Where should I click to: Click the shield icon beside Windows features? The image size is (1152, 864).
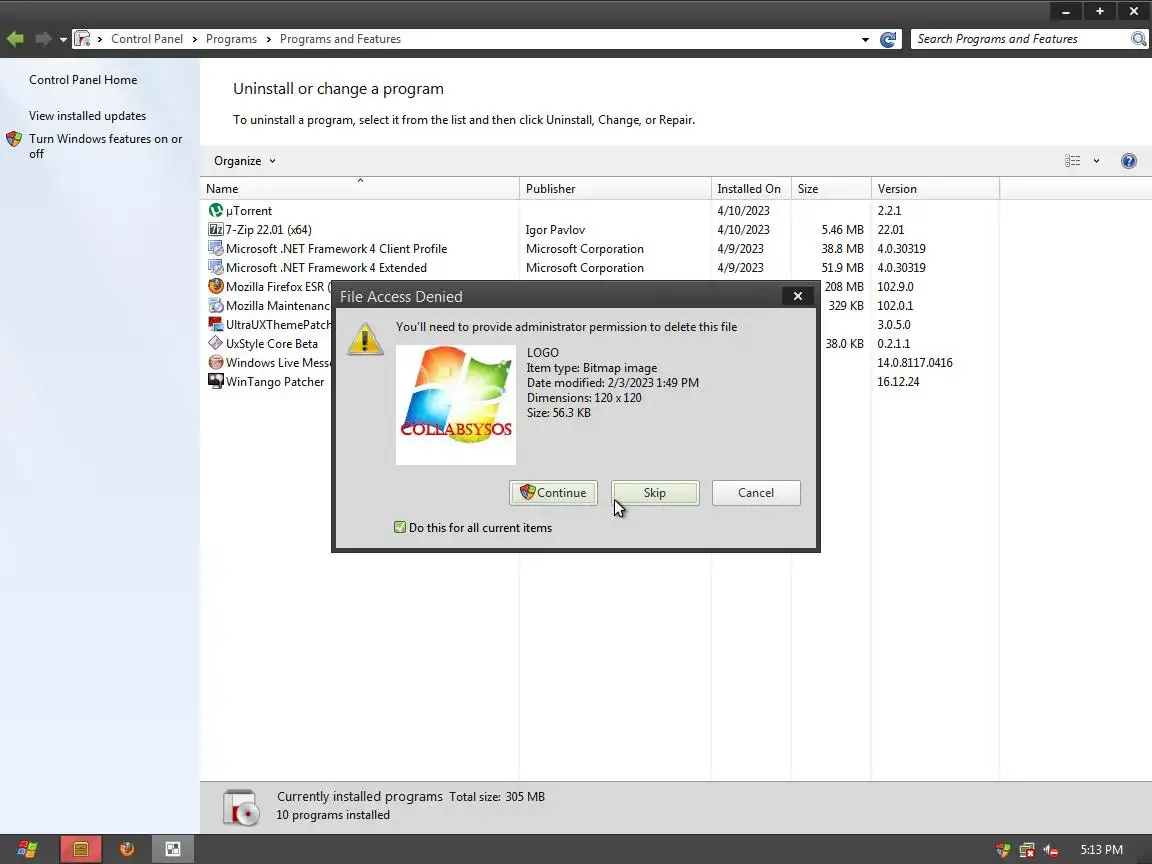[x=14, y=139]
